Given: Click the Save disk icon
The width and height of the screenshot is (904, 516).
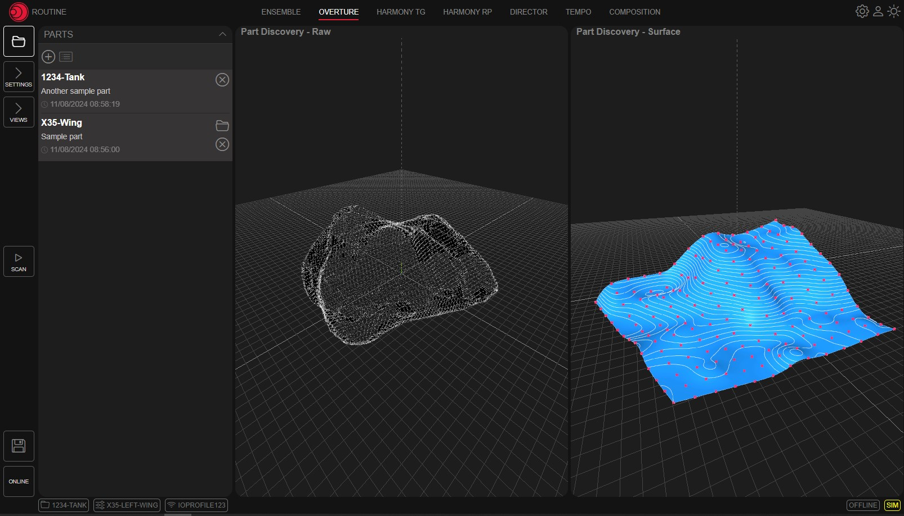Looking at the screenshot, I should [x=18, y=446].
